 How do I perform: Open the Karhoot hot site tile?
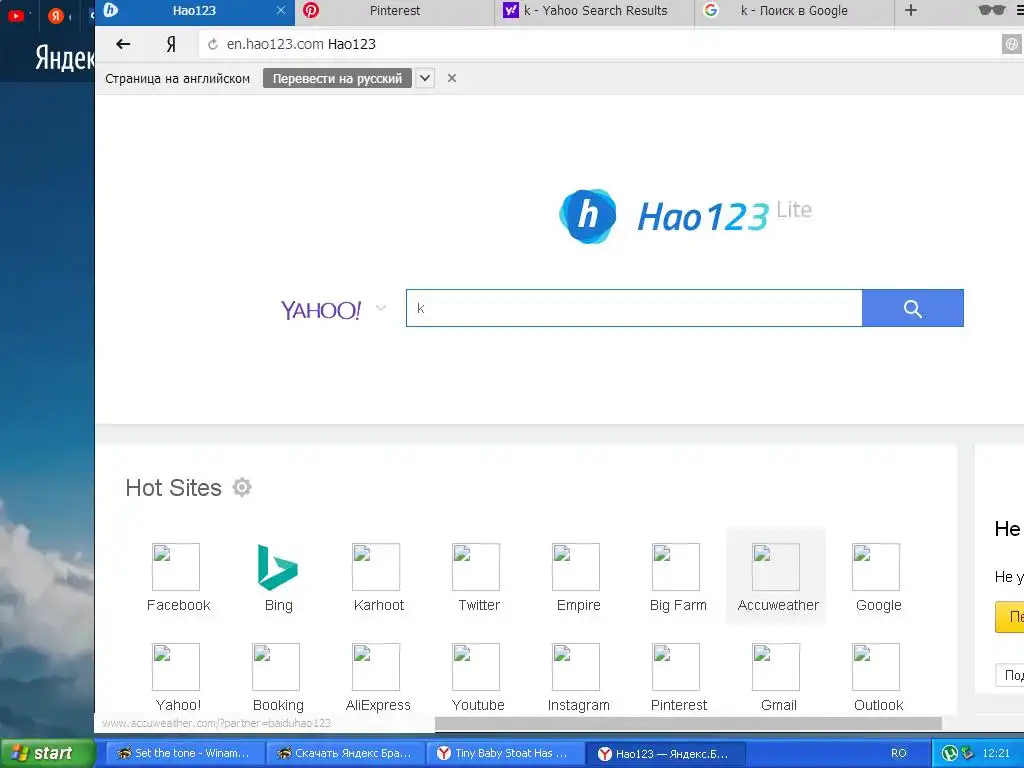[378, 577]
